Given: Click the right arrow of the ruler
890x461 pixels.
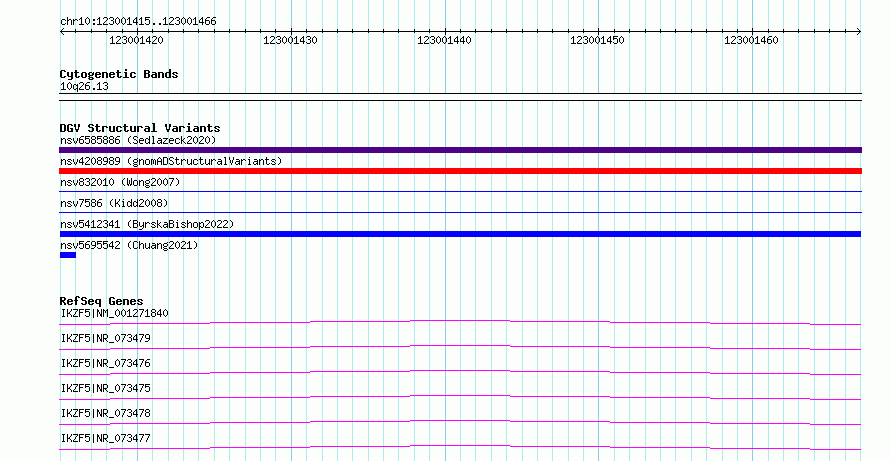Looking at the screenshot, I should tap(858, 32).
